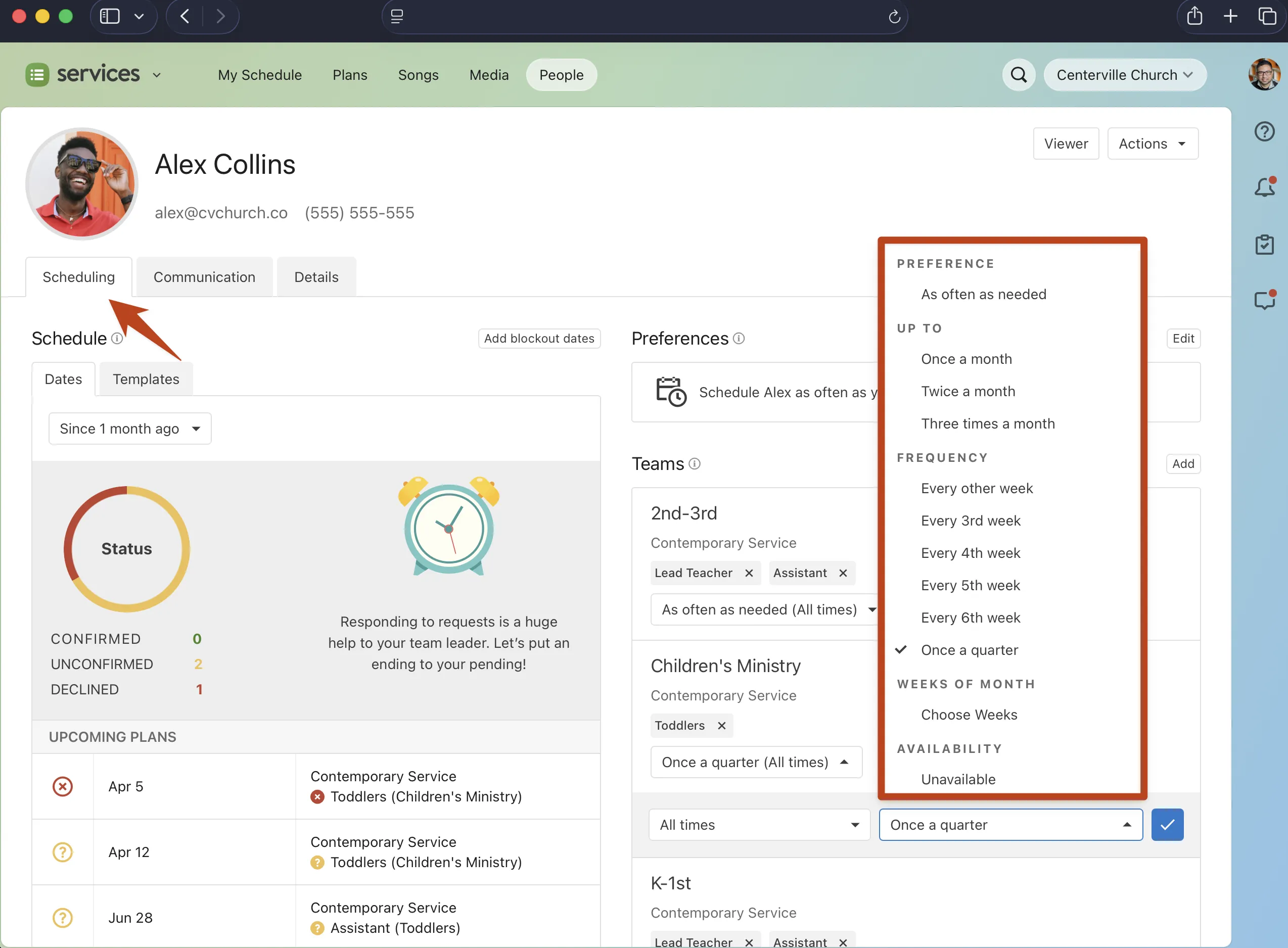1288x948 pixels.
Task: Confirm preference with blue checkmark button
Action: click(1167, 825)
